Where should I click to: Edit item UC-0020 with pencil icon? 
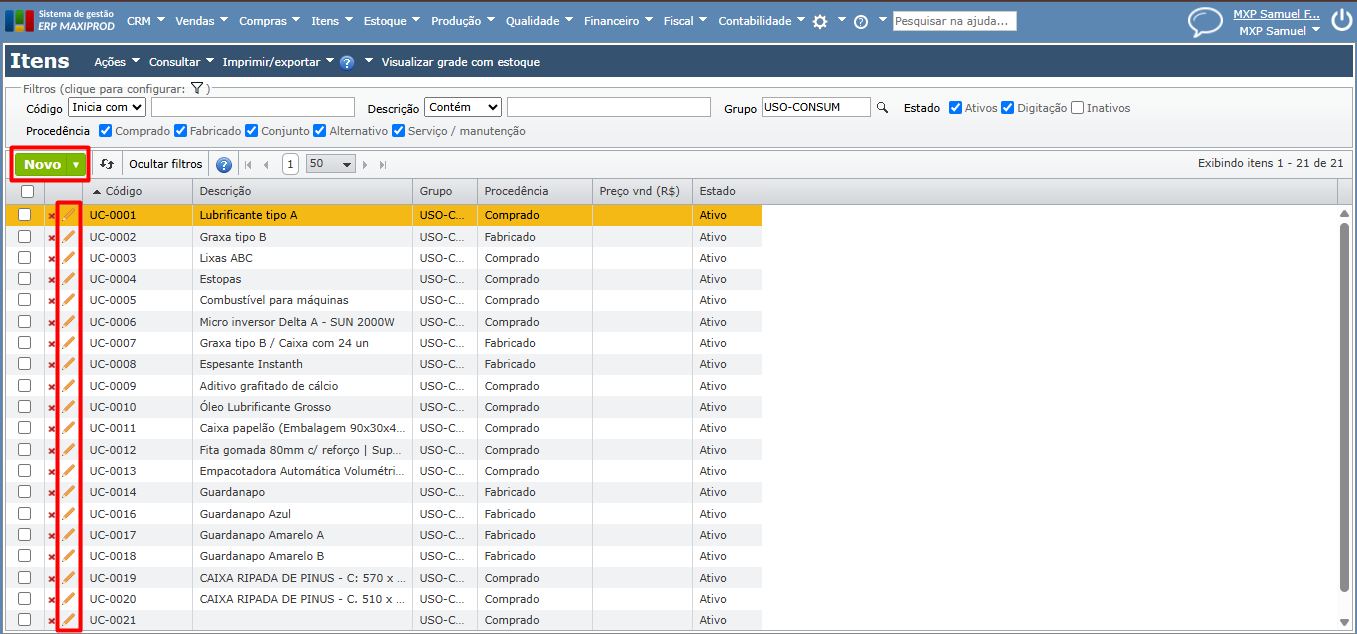click(69, 599)
